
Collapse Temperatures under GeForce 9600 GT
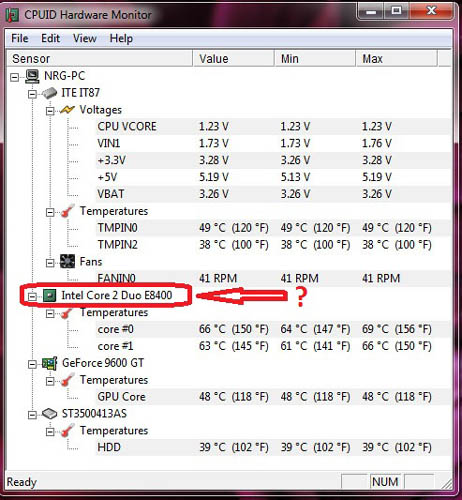tap(50, 381)
